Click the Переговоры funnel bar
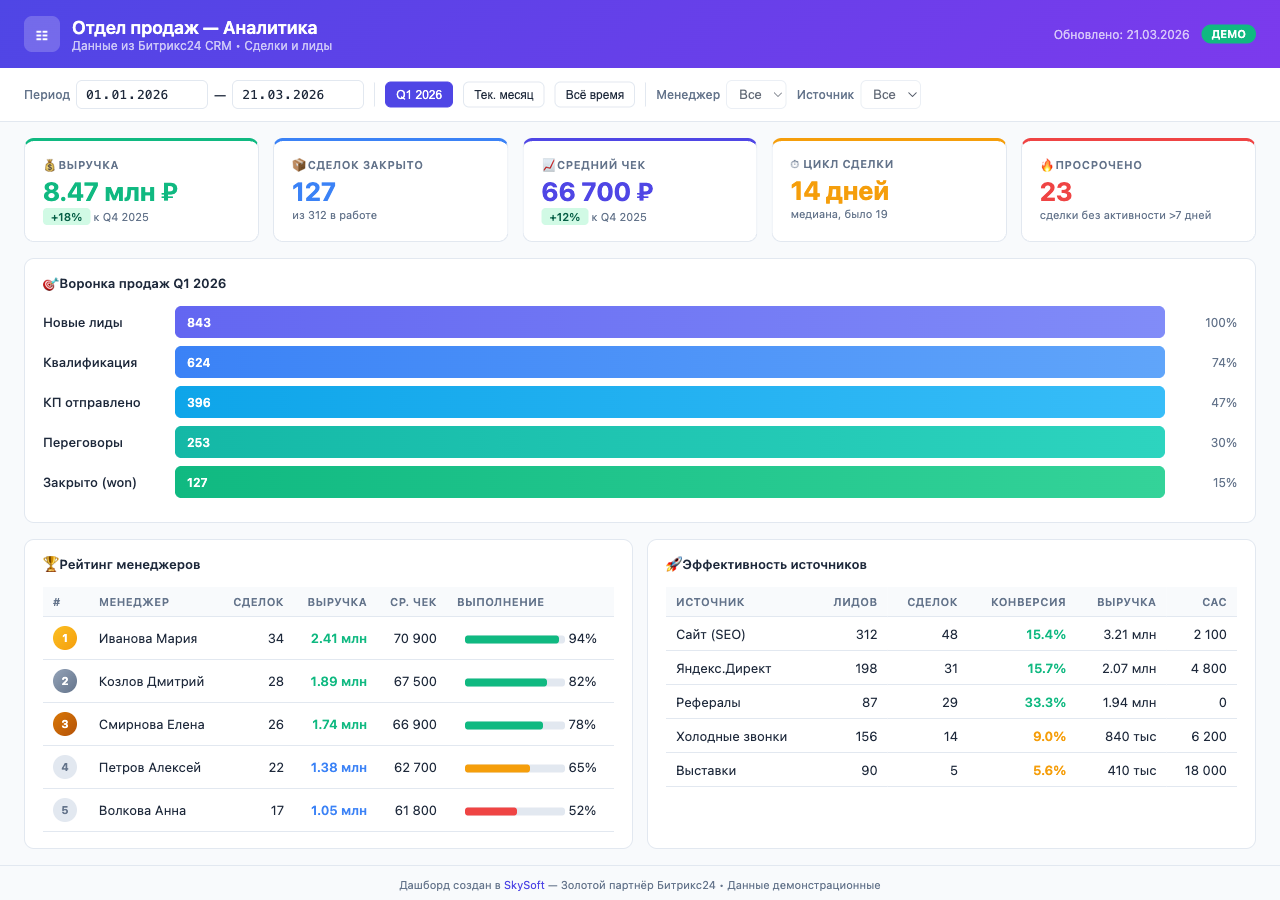Screen dimensions: 1280x900 pyautogui.click(x=670, y=442)
